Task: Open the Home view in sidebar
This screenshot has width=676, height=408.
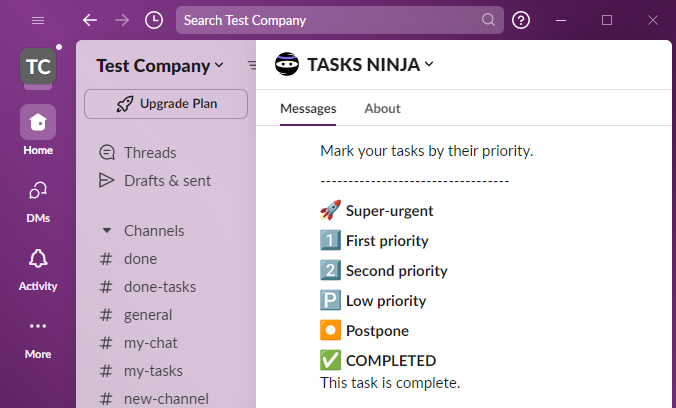Action: point(38,123)
